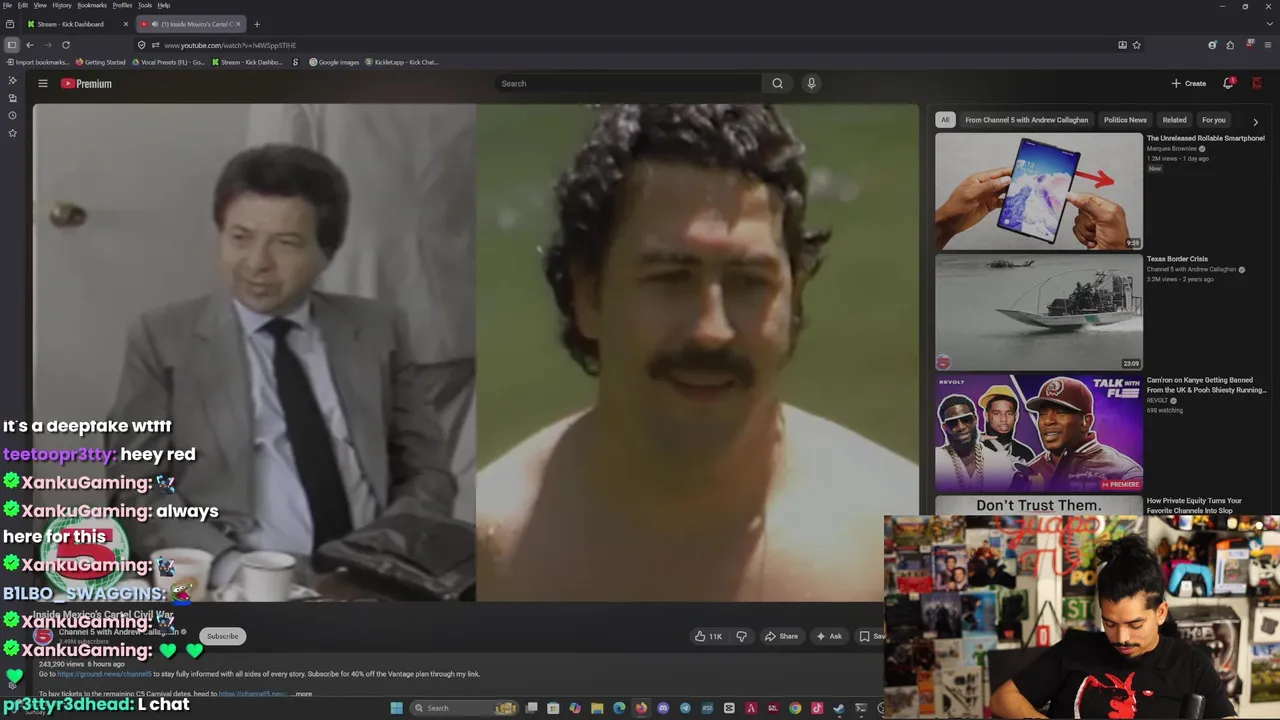This screenshot has width=1280, height=720.
Task: Open the Tools menu
Action: click(x=145, y=5)
